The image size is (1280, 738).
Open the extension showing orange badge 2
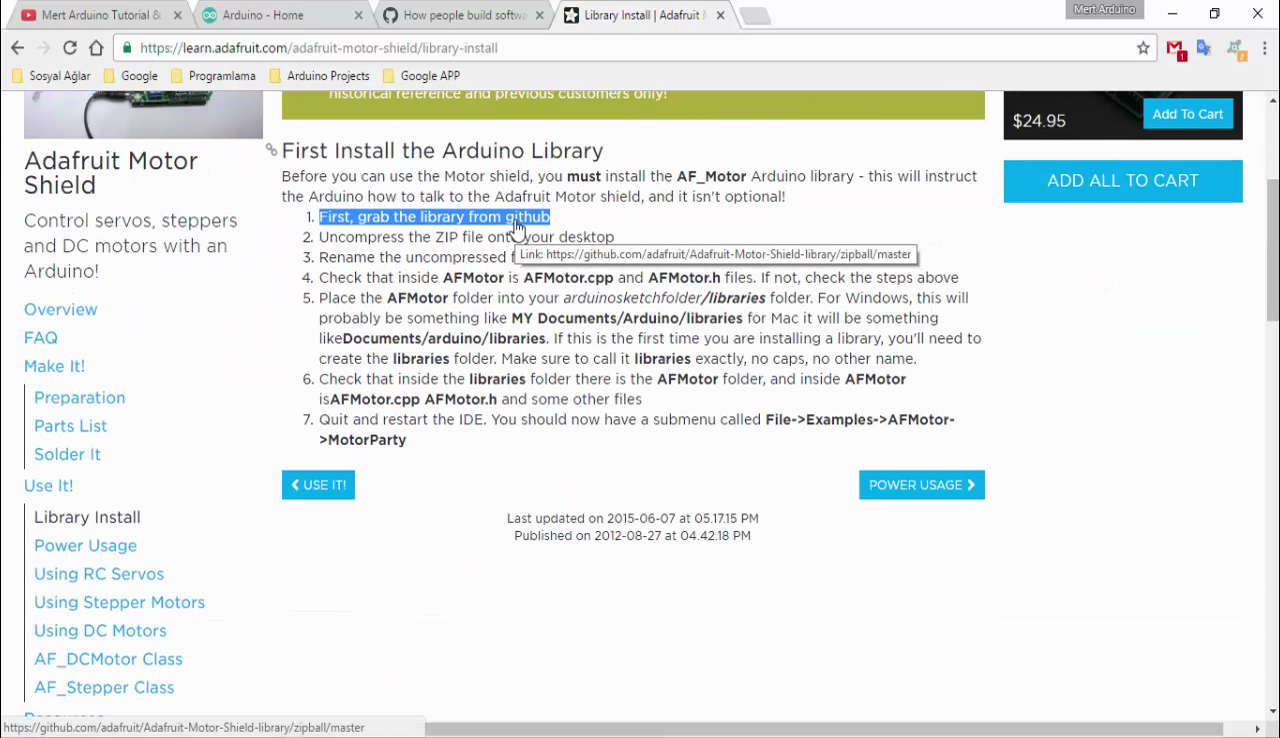1234,47
